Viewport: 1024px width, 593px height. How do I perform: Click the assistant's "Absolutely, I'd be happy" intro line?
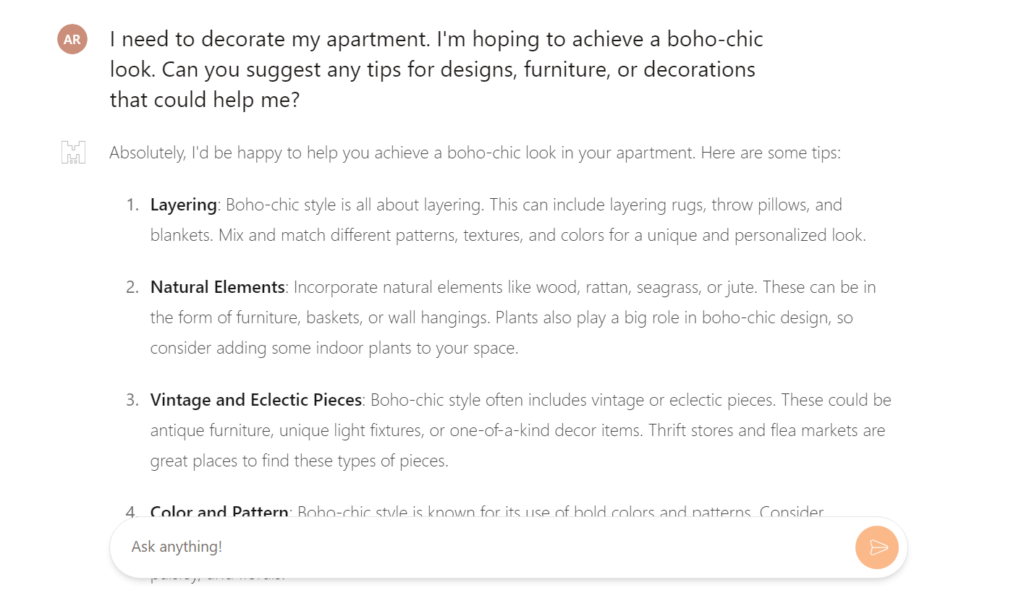[x=475, y=154]
